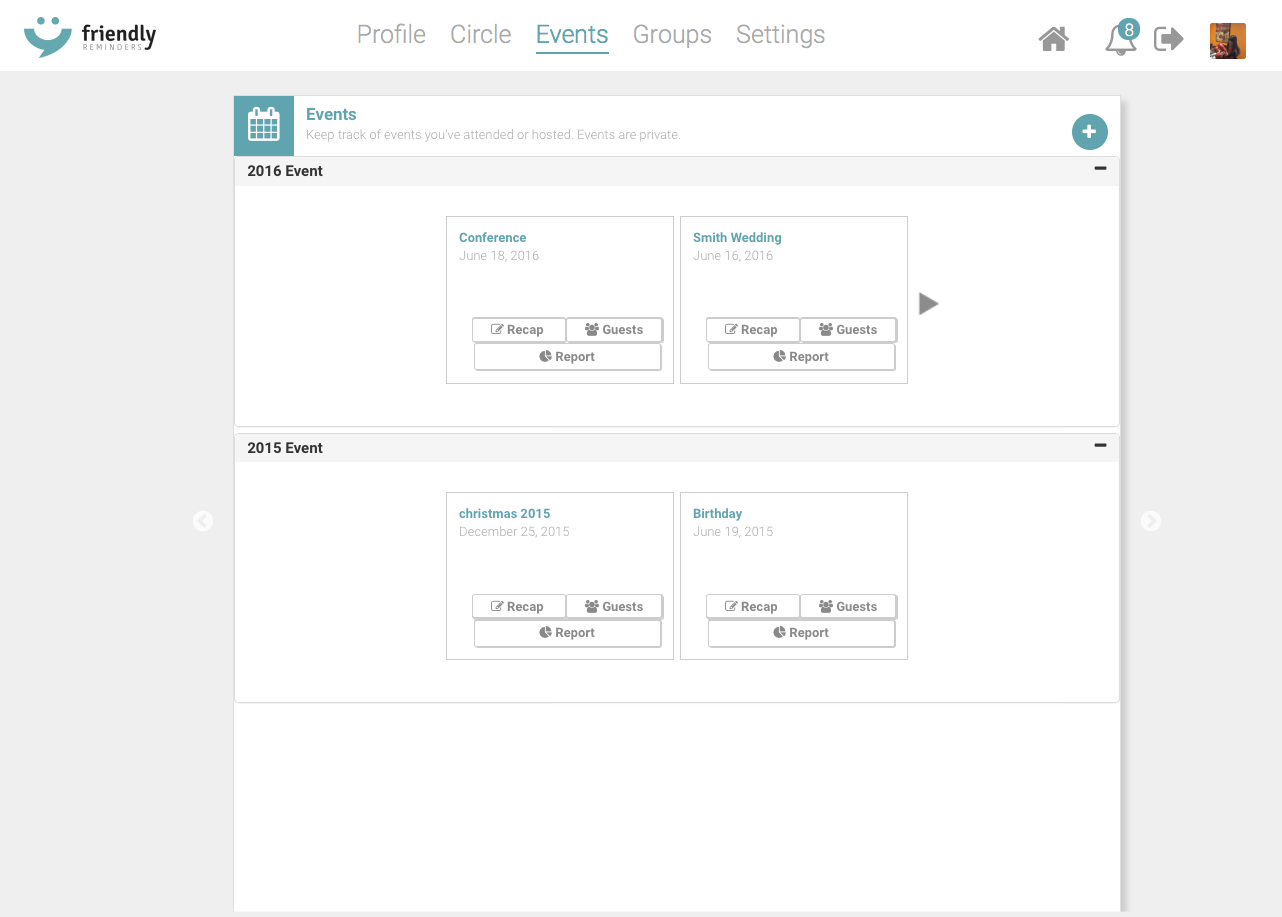1282x917 pixels.
Task: Open the Smith Wedding event title
Action: (737, 238)
